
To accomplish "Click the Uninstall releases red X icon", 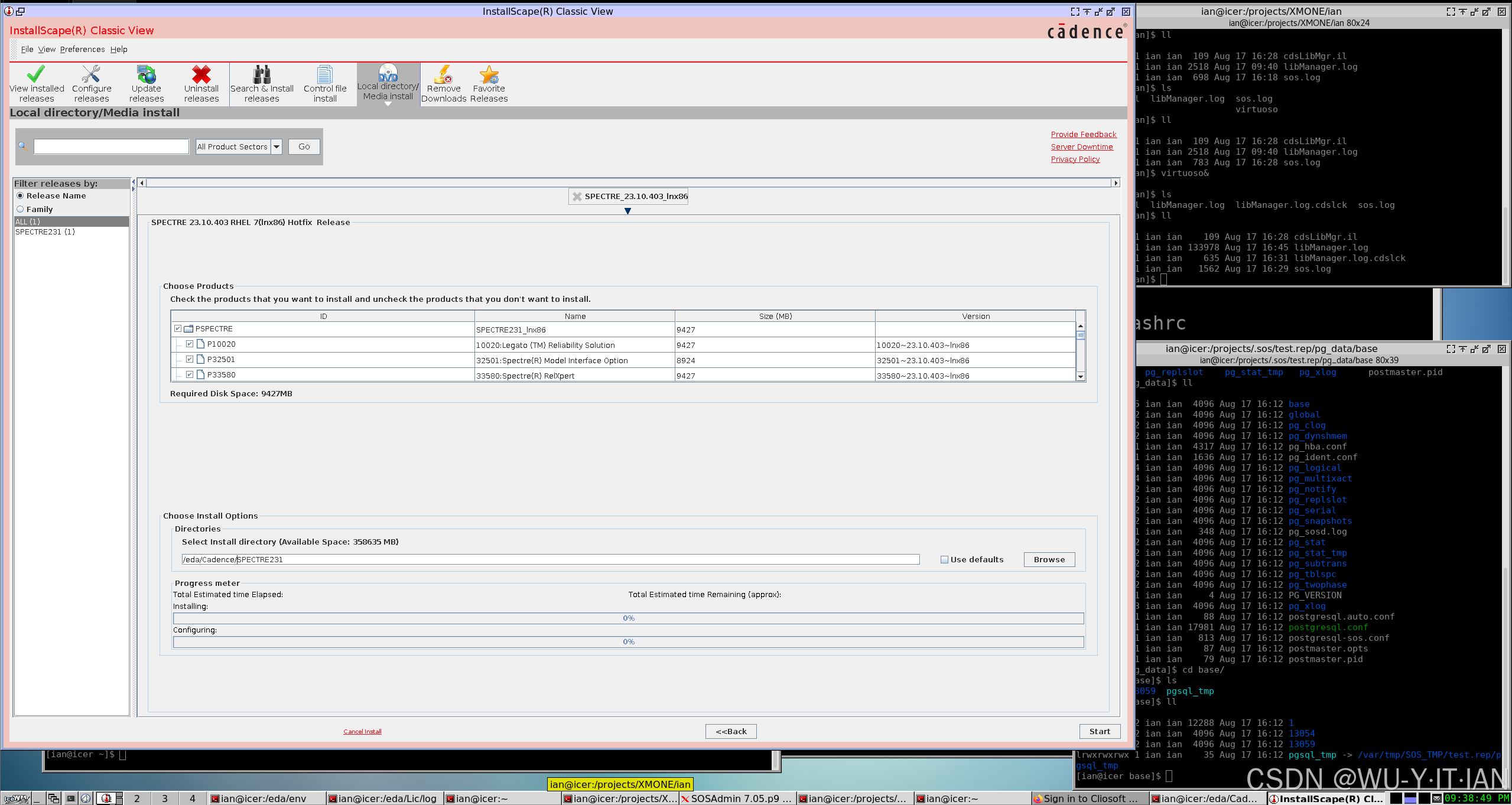I will [201, 74].
